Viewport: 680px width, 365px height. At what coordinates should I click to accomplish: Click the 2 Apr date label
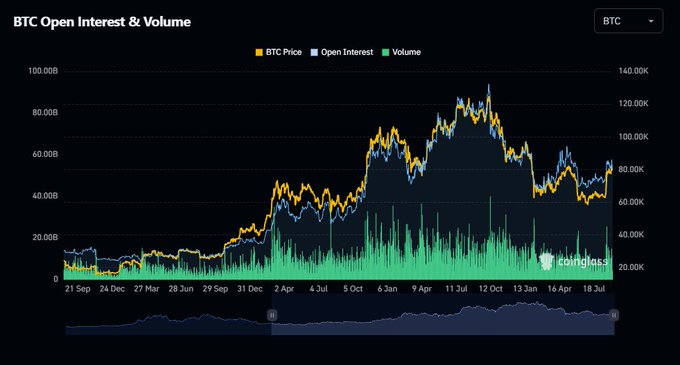point(284,288)
